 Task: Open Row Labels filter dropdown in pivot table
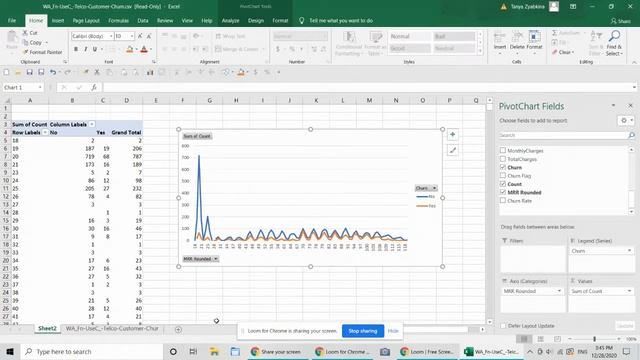(45, 132)
